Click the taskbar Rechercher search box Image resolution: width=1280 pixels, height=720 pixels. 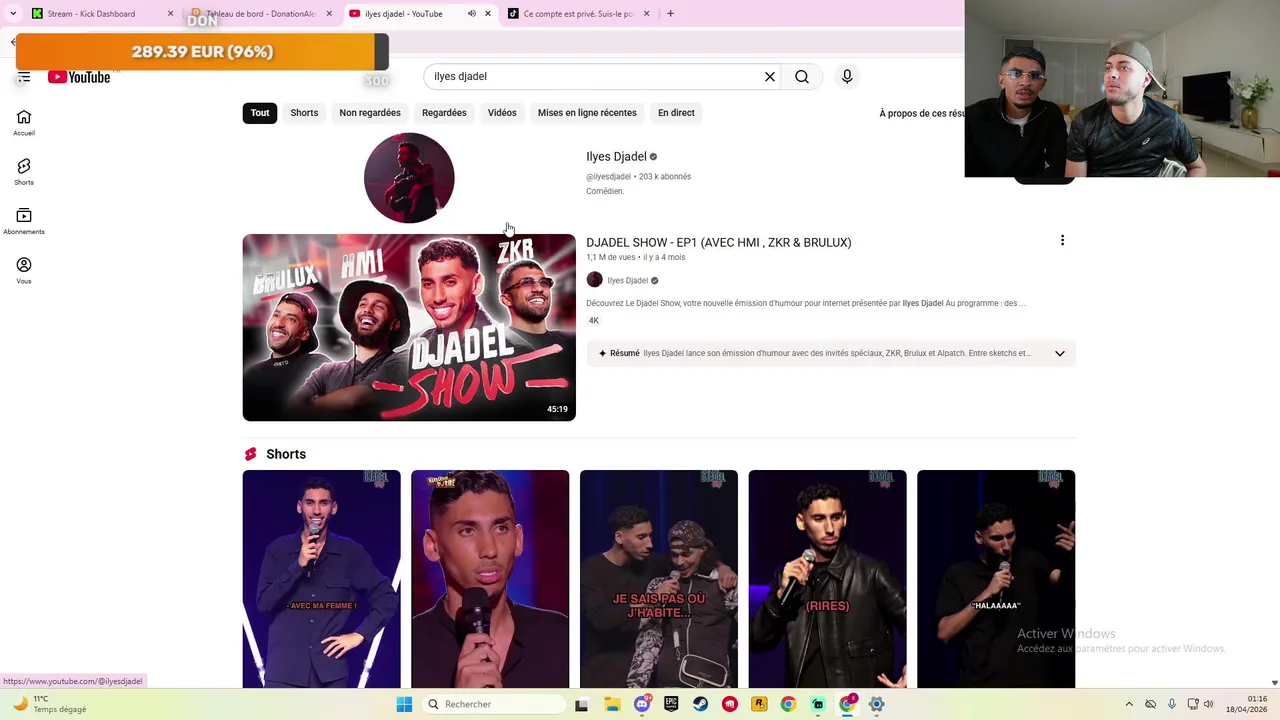click(494, 704)
